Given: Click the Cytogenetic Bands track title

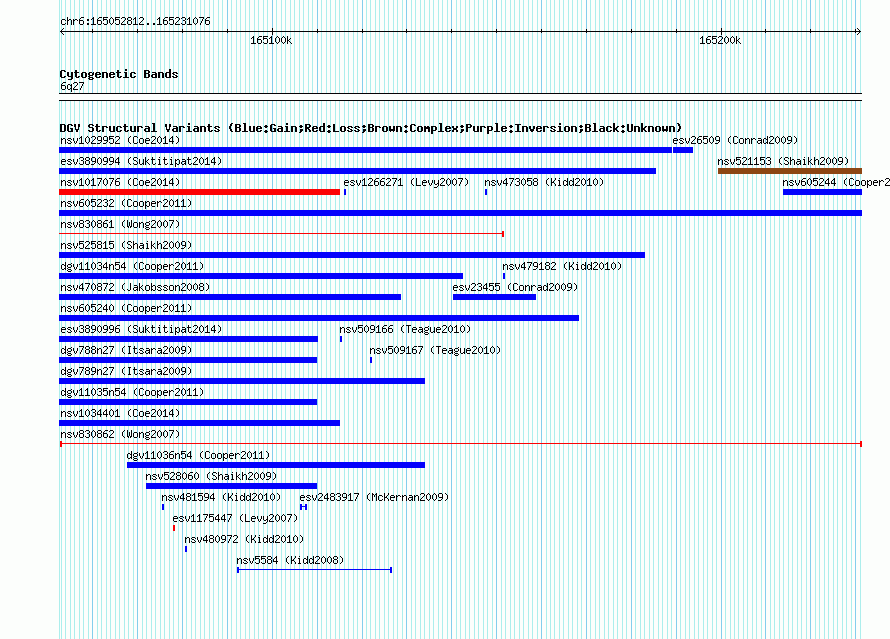Looking at the screenshot, I should 119,74.
